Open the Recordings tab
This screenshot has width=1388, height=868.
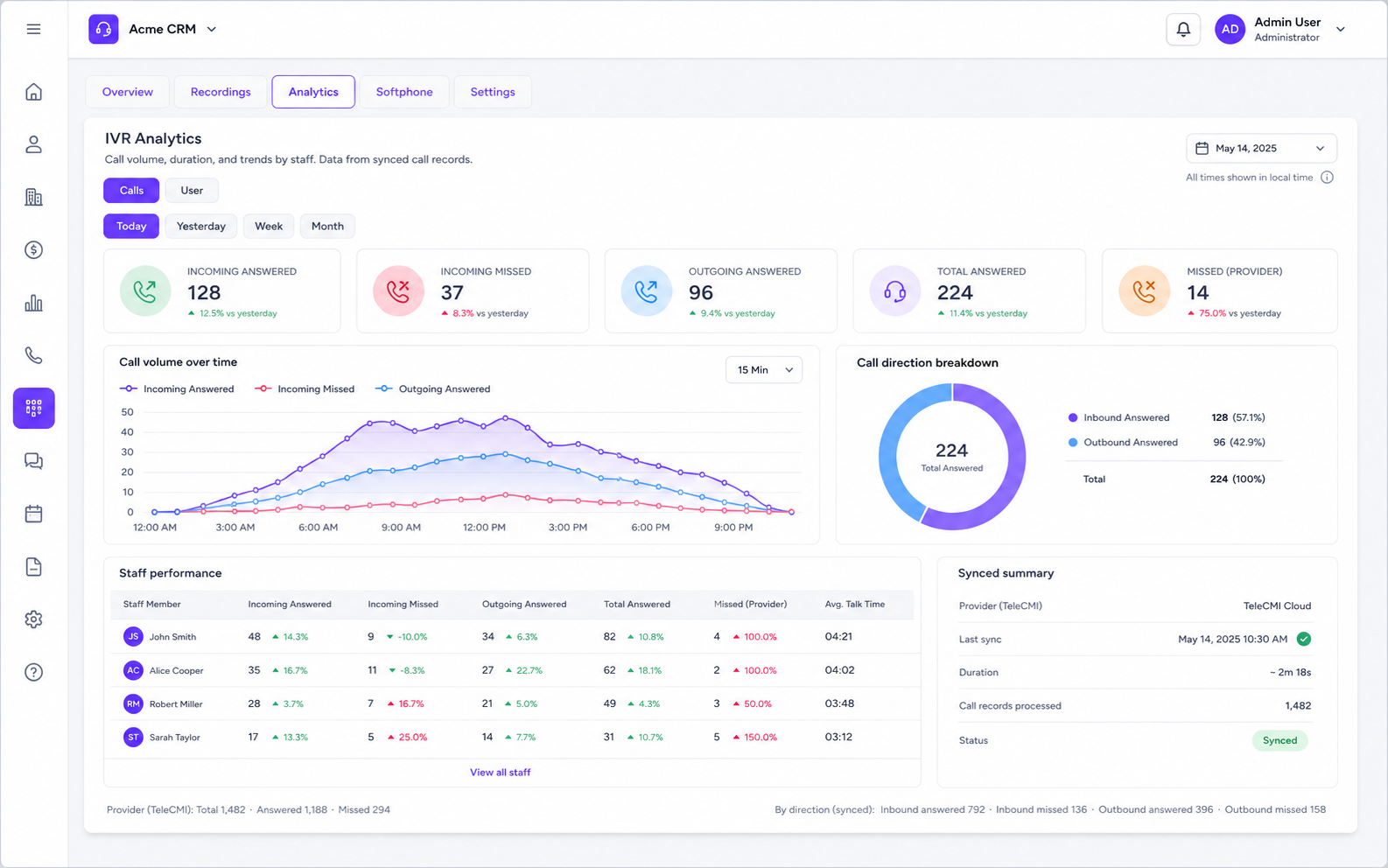coord(221,92)
